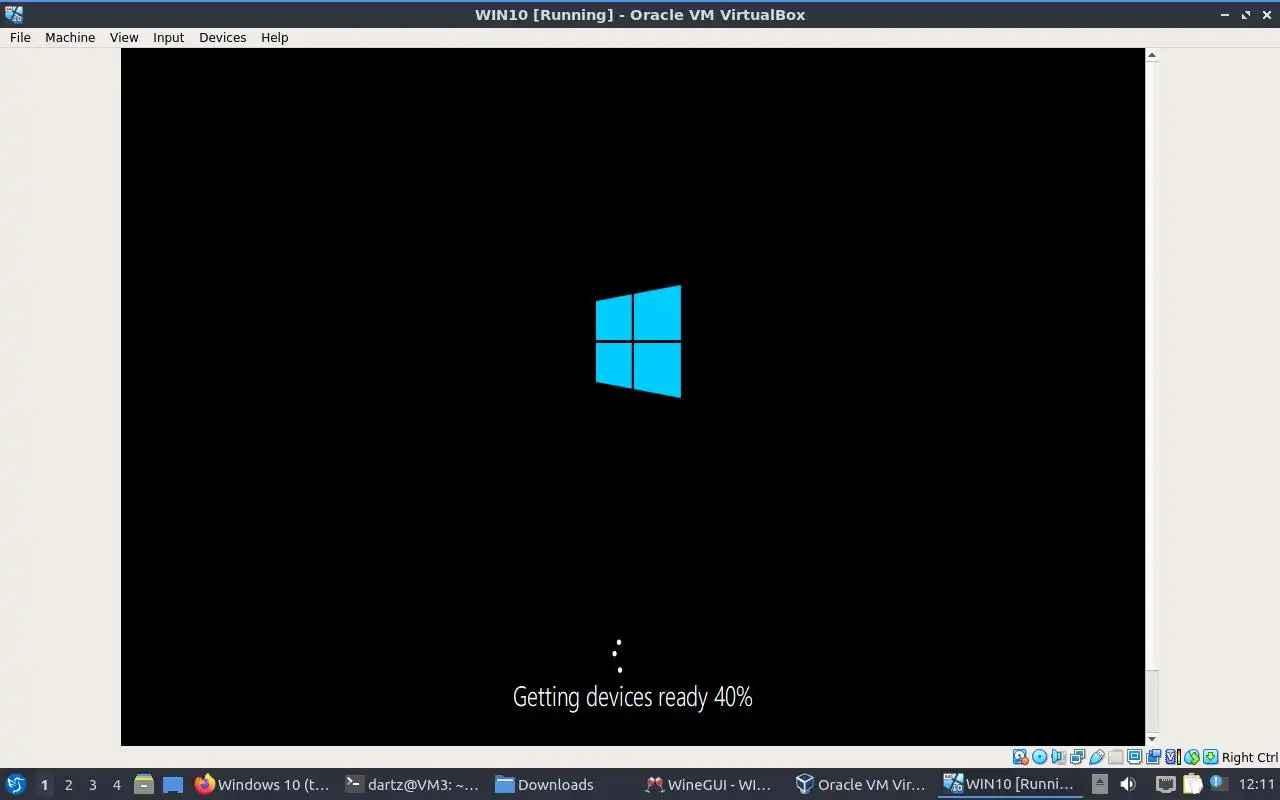This screenshot has width=1280, height=800.
Task: Switch to the WineGUI taskbar window
Action: pos(712,785)
